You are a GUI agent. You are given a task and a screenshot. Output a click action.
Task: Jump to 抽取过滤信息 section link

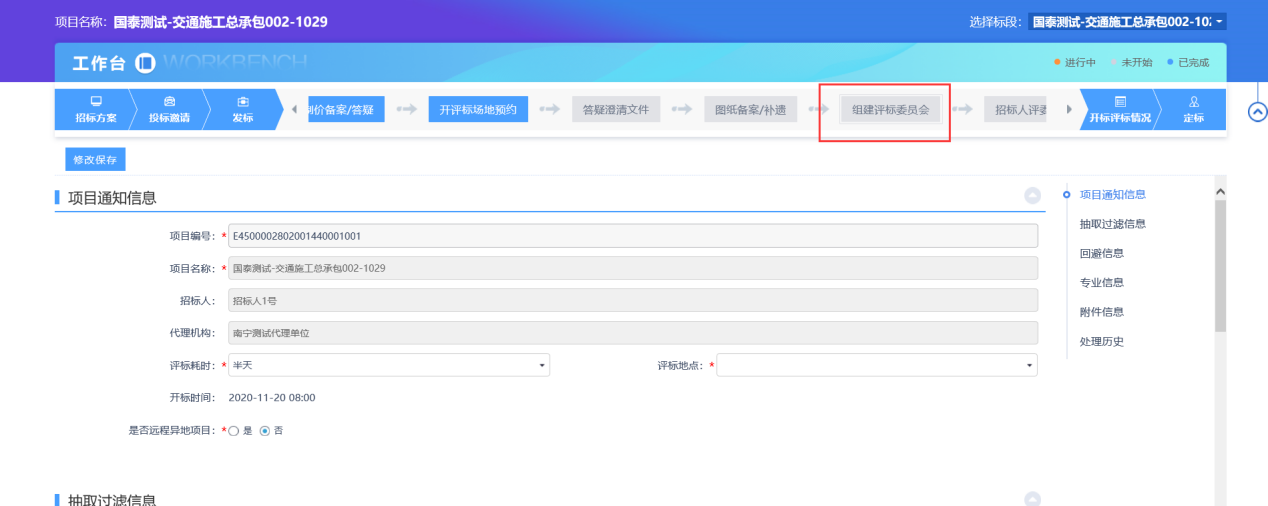point(1112,224)
